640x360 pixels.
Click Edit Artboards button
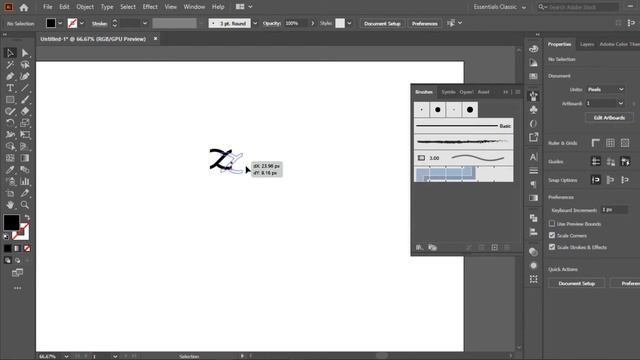[x=609, y=118]
